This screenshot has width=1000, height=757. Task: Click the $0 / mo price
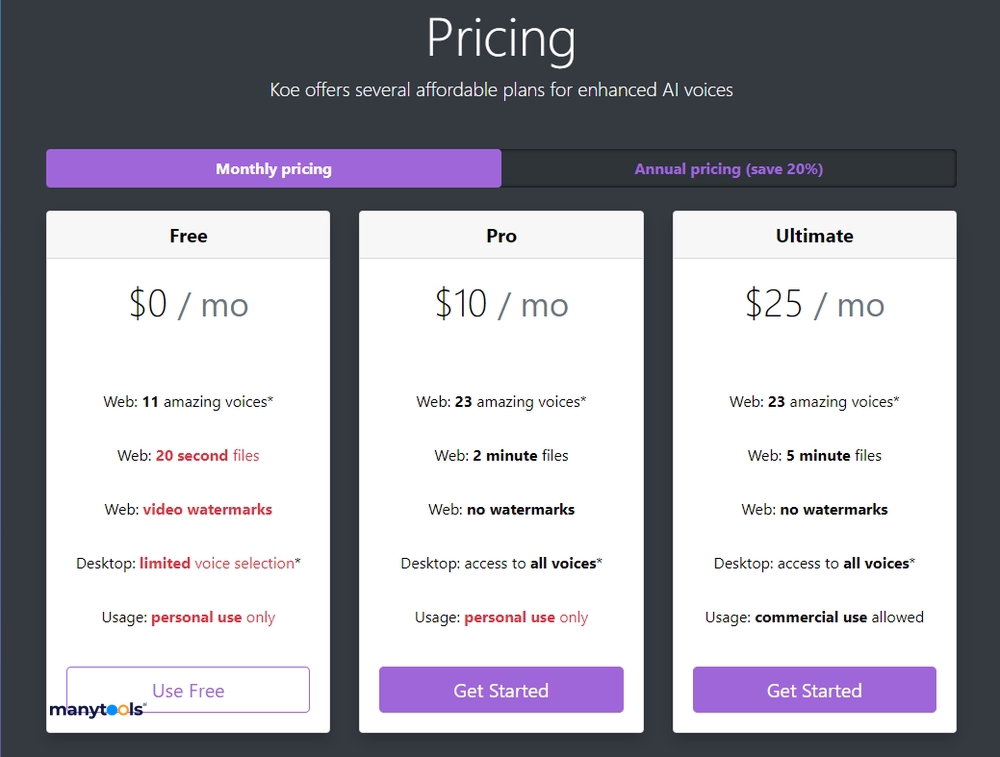pos(188,304)
